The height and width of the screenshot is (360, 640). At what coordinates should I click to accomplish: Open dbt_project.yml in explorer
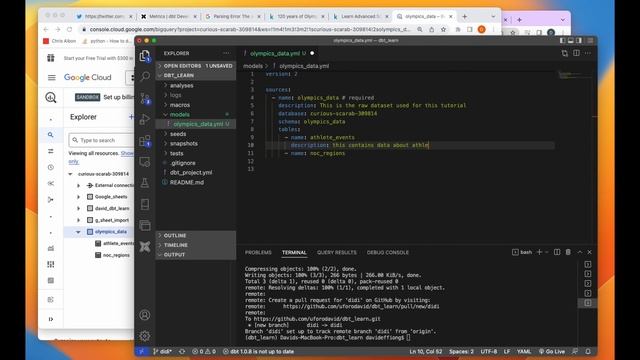191,173
